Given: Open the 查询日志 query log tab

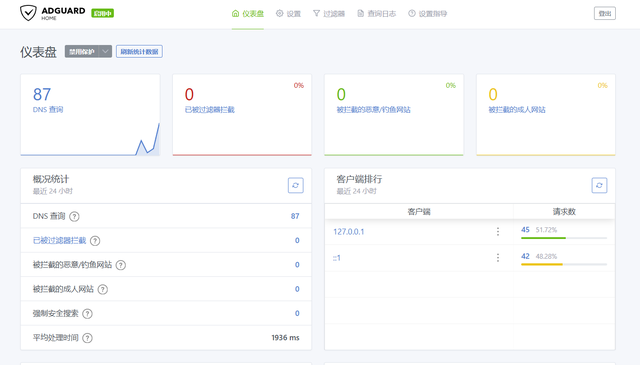Looking at the screenshot, I should click(376, 13).
